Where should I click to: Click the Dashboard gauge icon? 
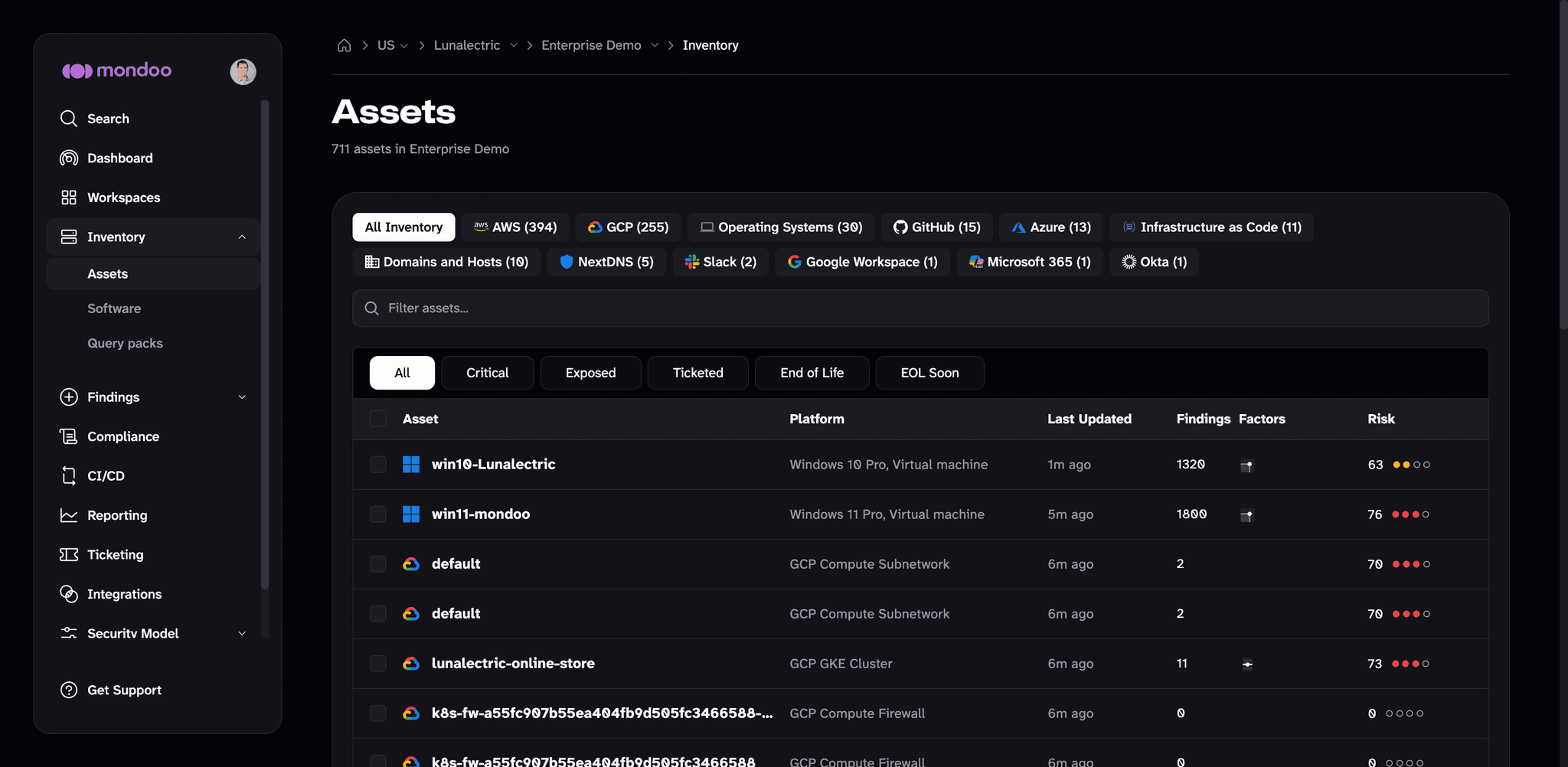coord(69,158)
